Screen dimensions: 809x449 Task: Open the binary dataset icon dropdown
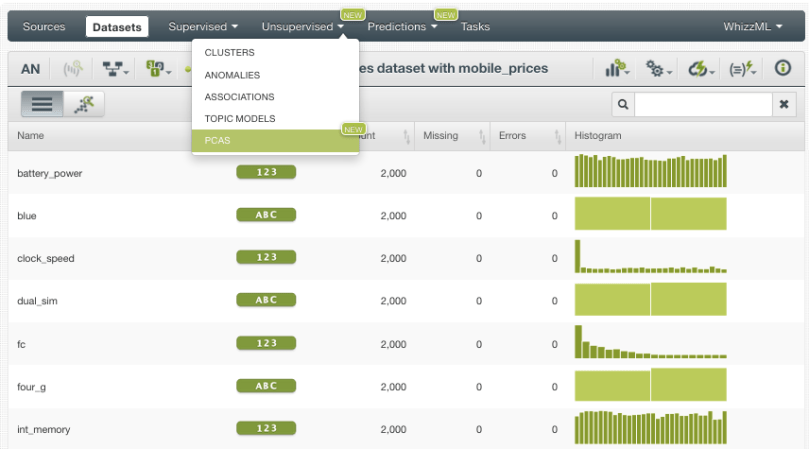point(159,69)
